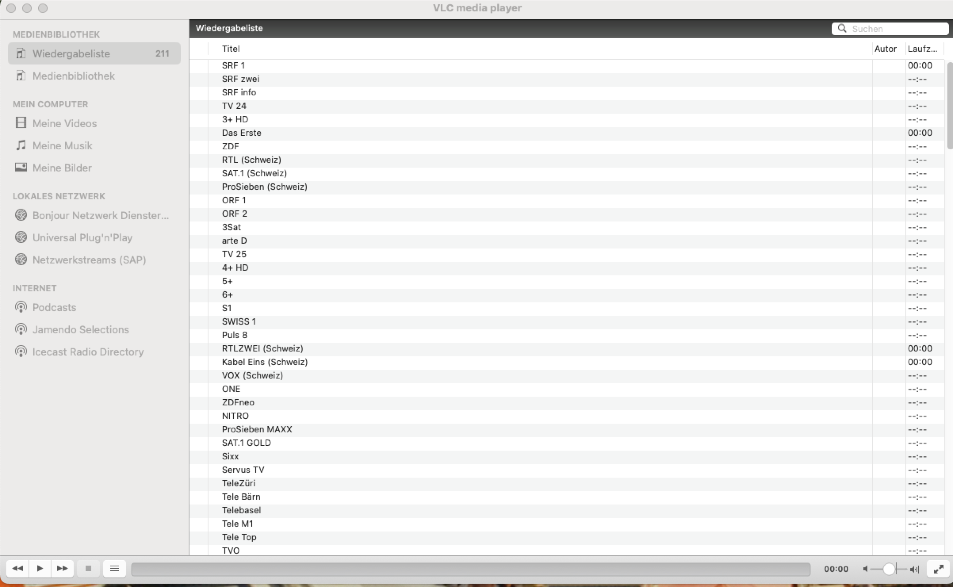
Task: Toggle the playlist view button
Action: click(x=114, y=569)
